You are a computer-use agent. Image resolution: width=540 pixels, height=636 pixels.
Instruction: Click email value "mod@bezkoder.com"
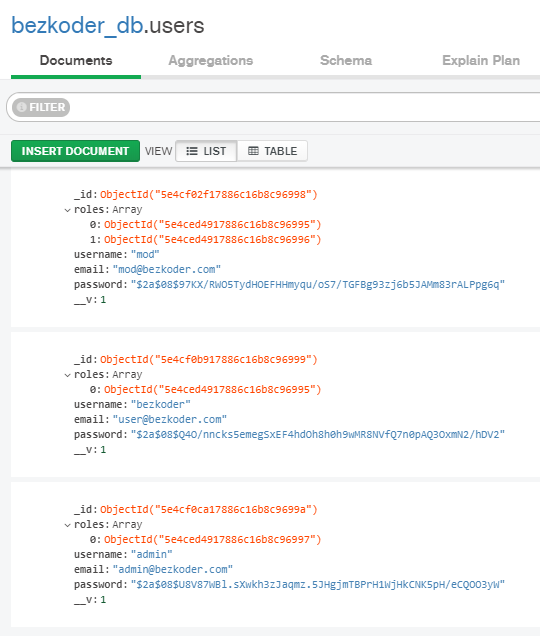(167, 270)
